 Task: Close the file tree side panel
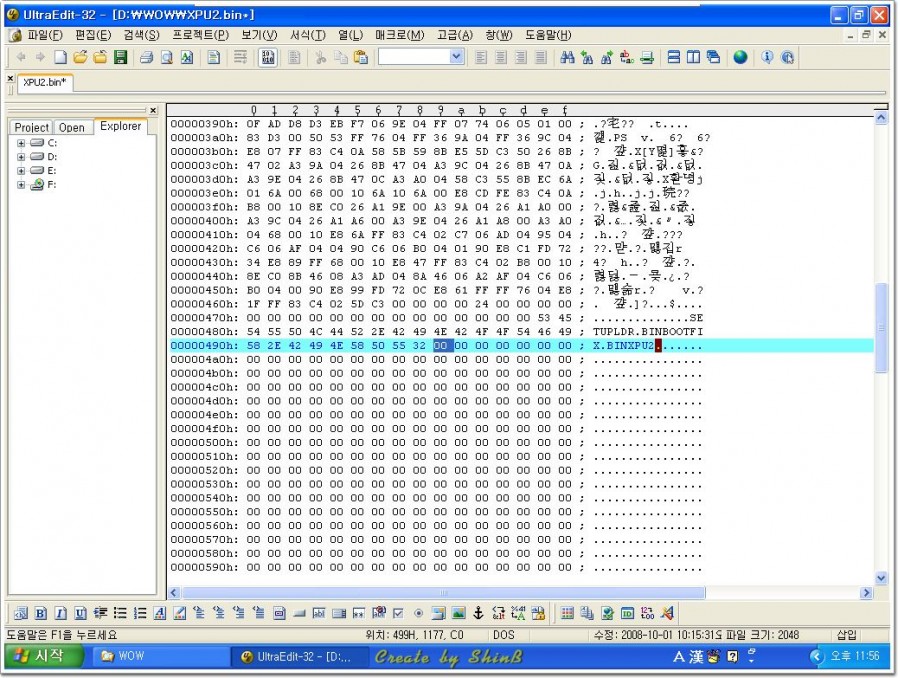(x=153, y=110)
